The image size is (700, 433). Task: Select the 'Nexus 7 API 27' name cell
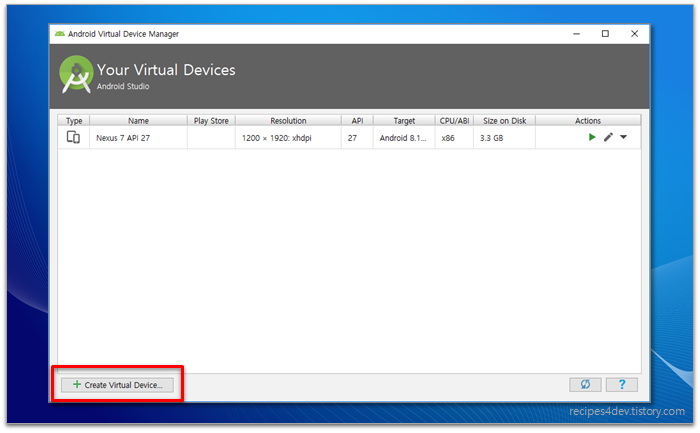[138, 137]
